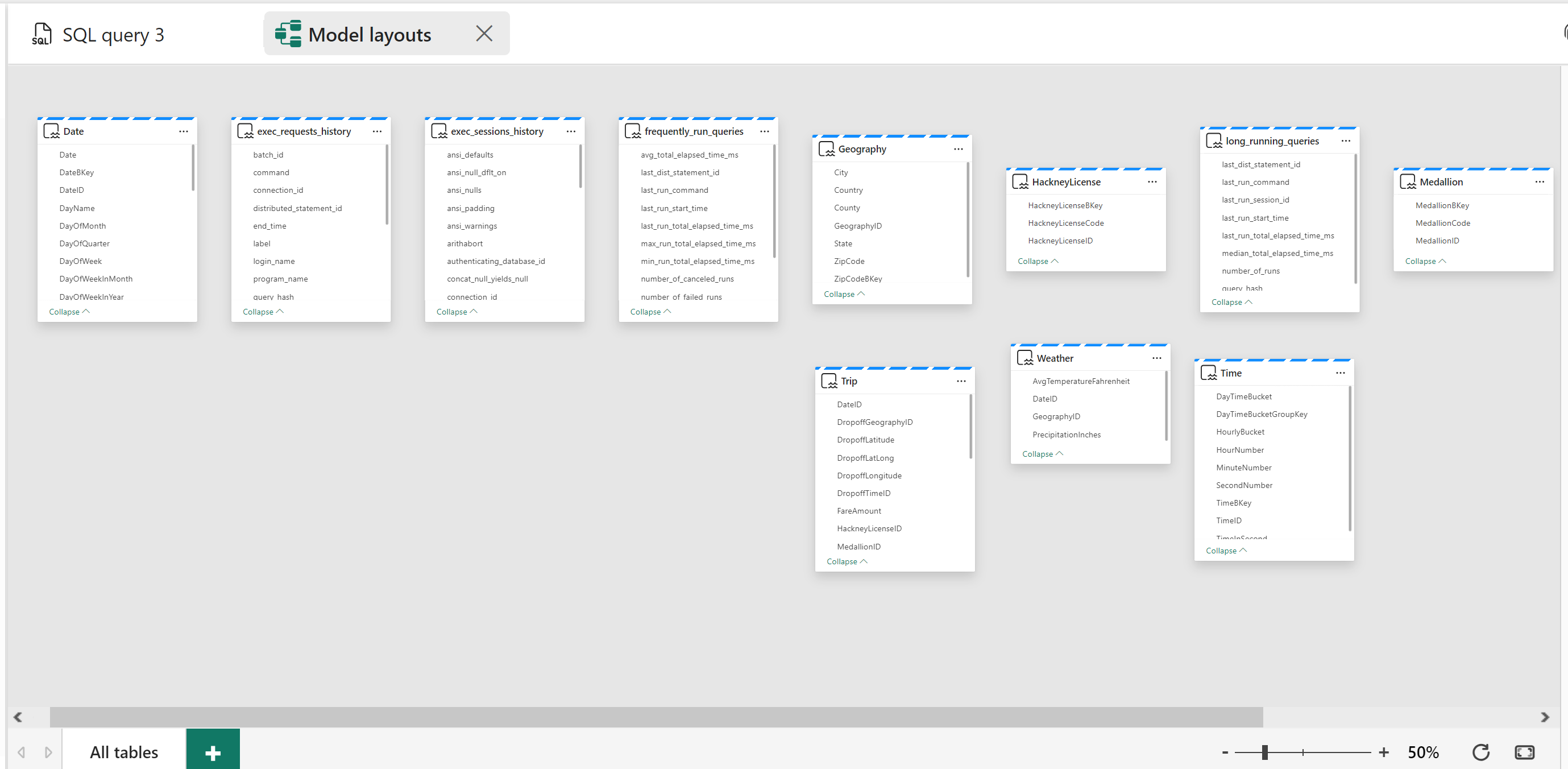Select the All tables tab

[x=123, y=751]
